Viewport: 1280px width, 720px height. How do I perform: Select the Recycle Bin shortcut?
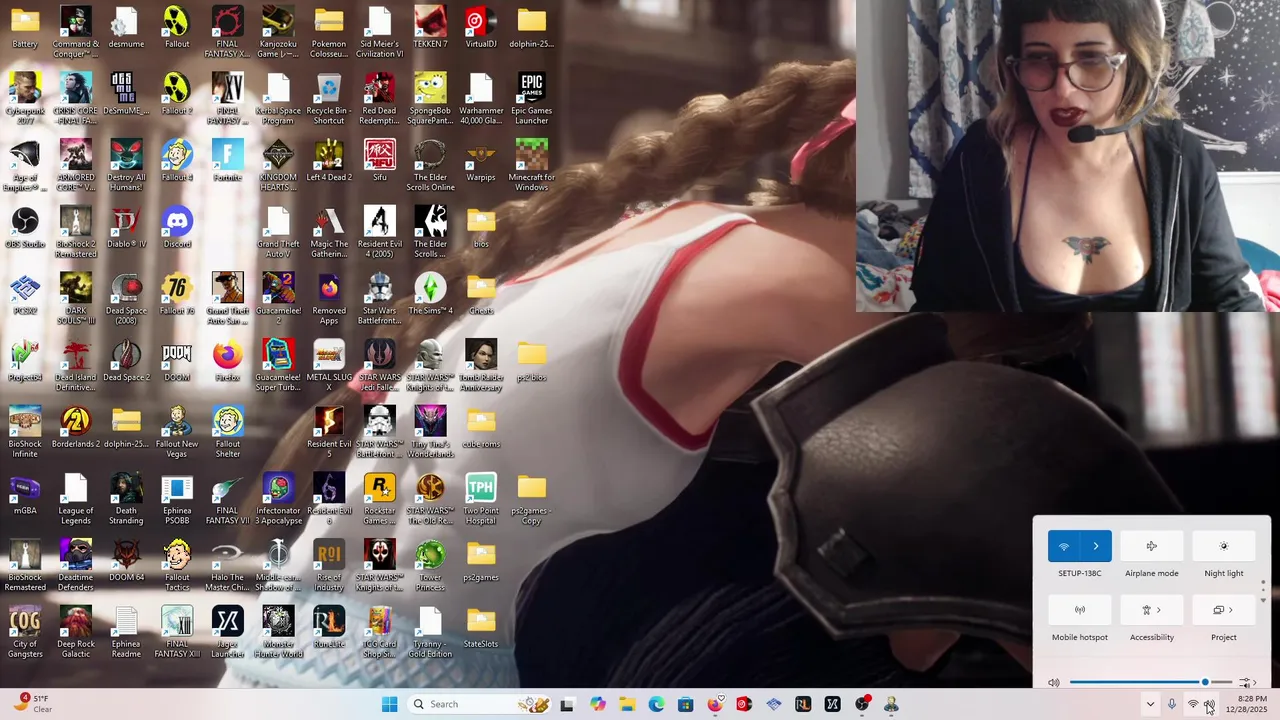pyautogui.click(x=329, y=98)
